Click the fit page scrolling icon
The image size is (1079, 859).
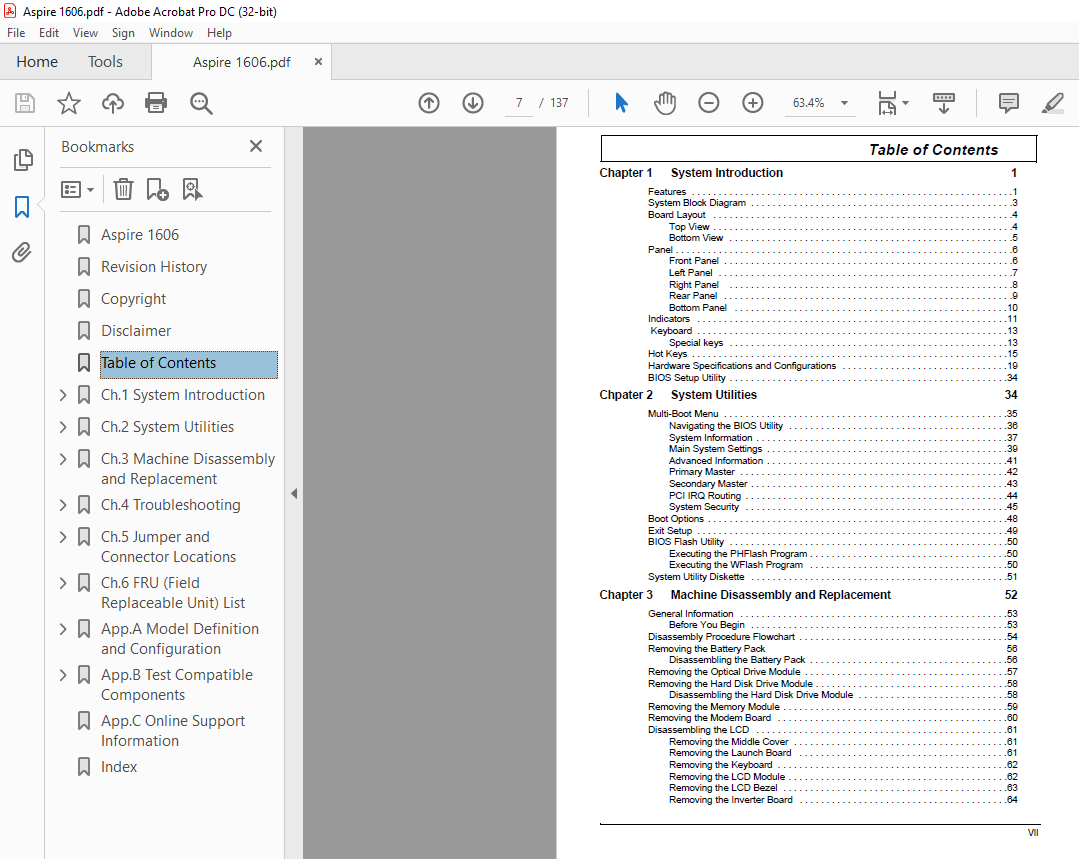click(887, 103)
